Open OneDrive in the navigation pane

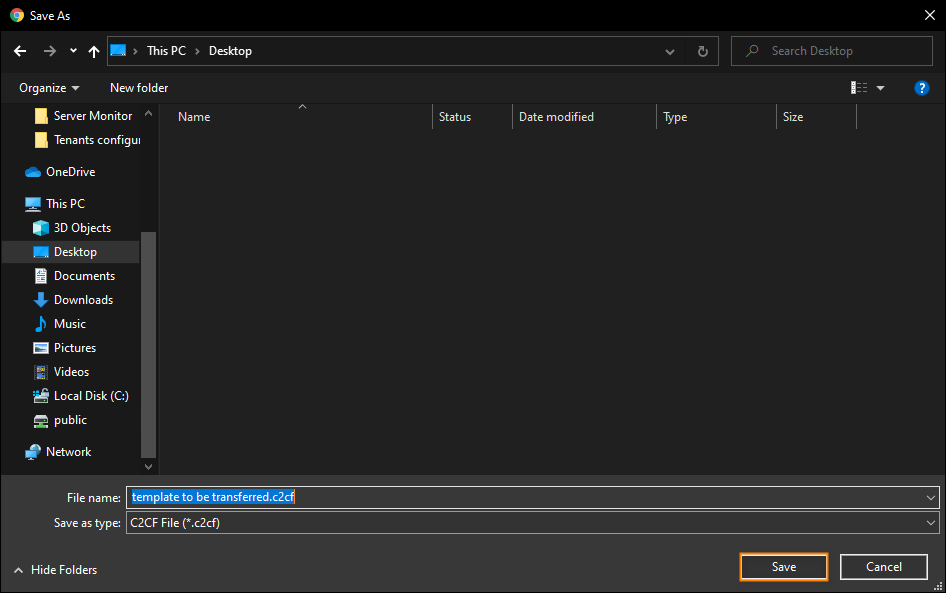60,172
